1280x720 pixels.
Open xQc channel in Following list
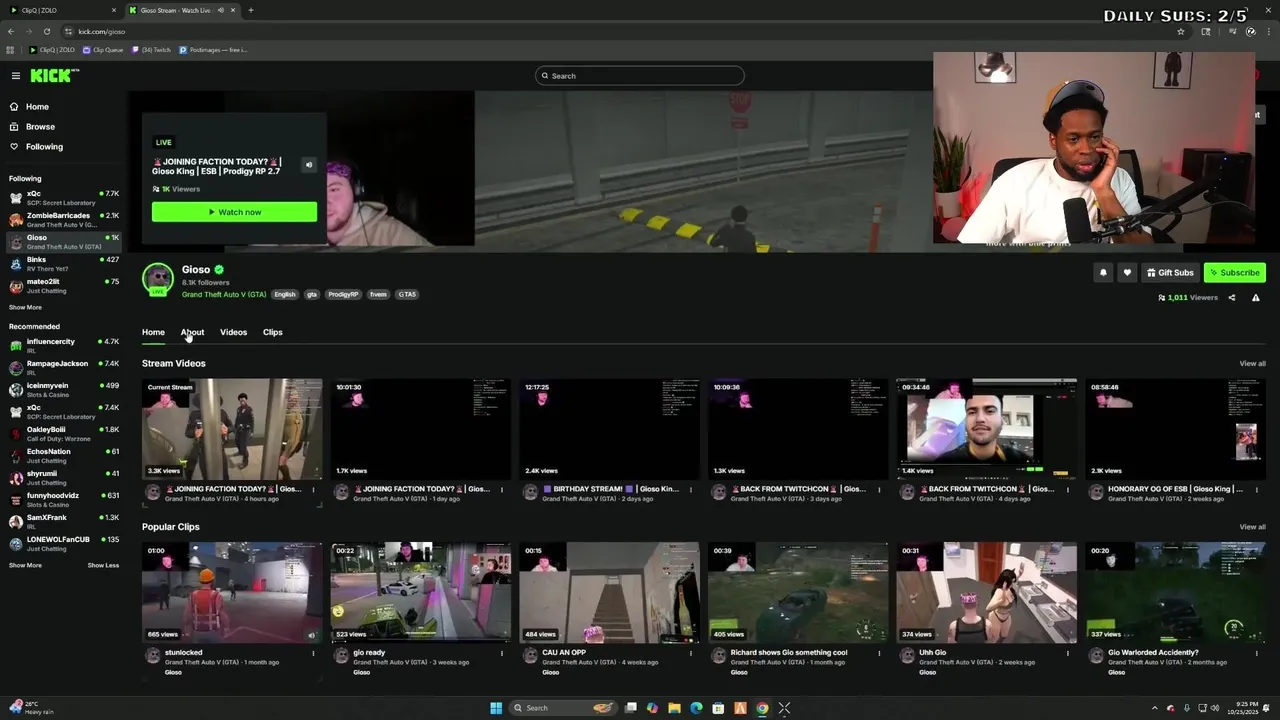coord(64,197)
